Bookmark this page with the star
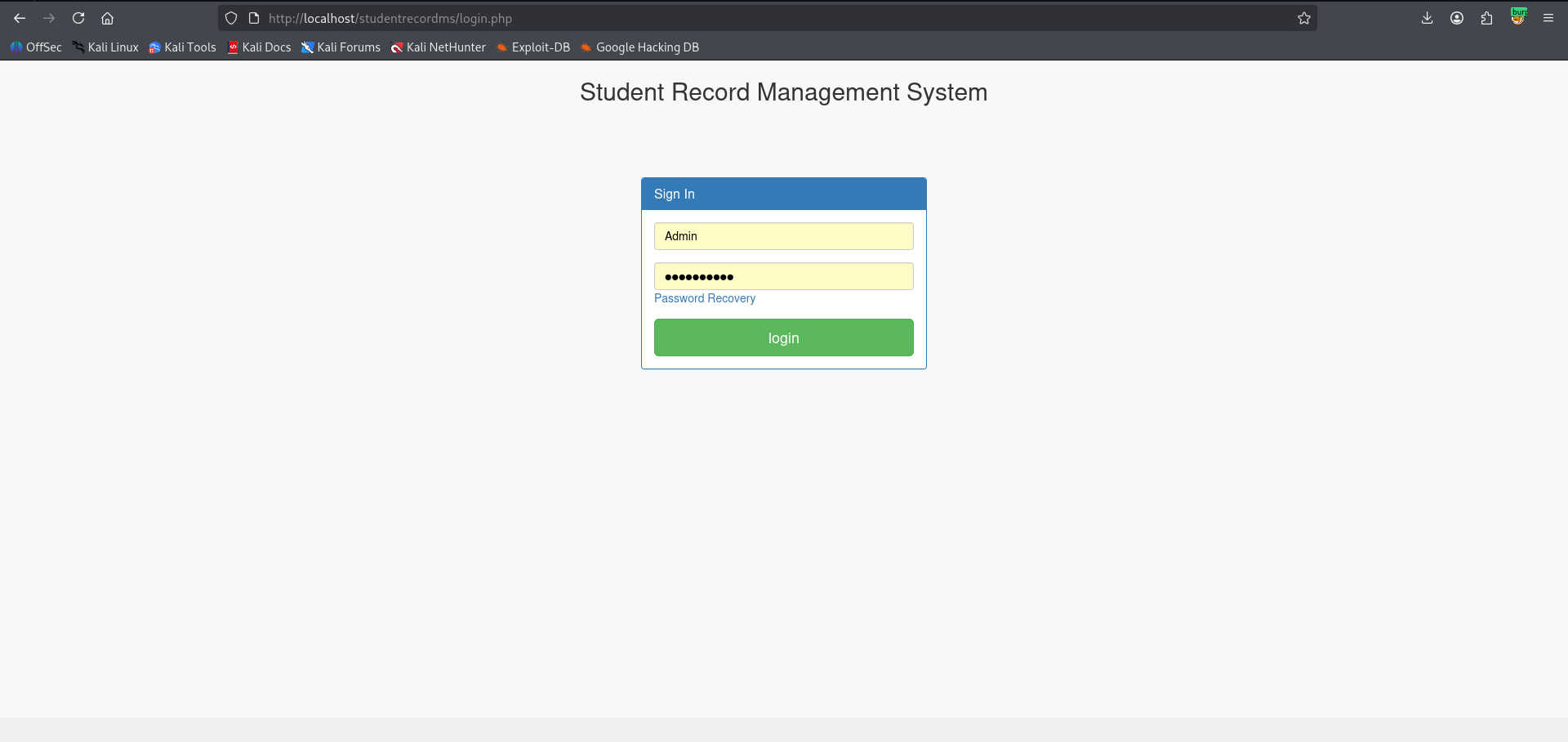This screenshot has width=1568, height=742. (1304, 18)
